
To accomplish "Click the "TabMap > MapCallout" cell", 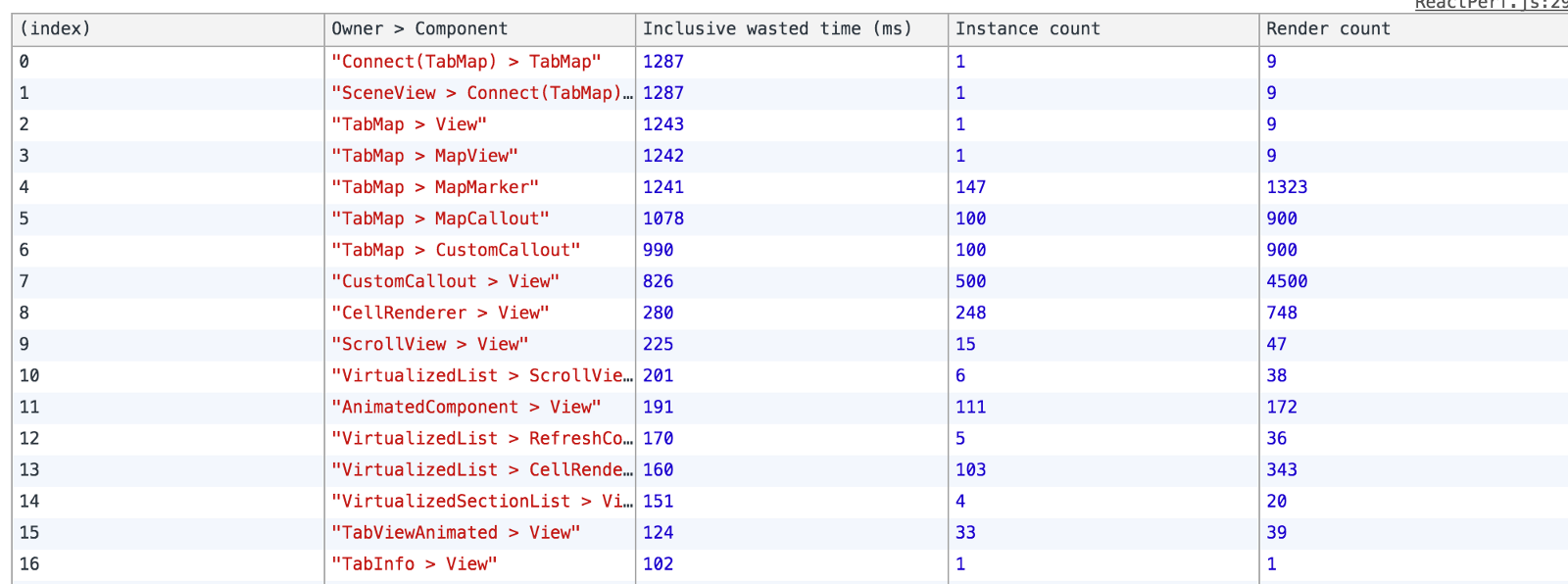I will coord(440,219).
